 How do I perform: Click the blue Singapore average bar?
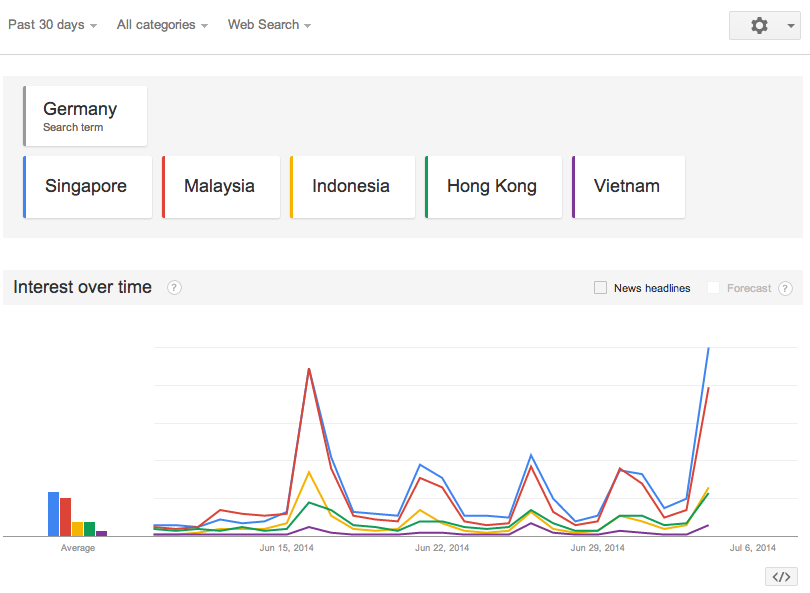54,514
